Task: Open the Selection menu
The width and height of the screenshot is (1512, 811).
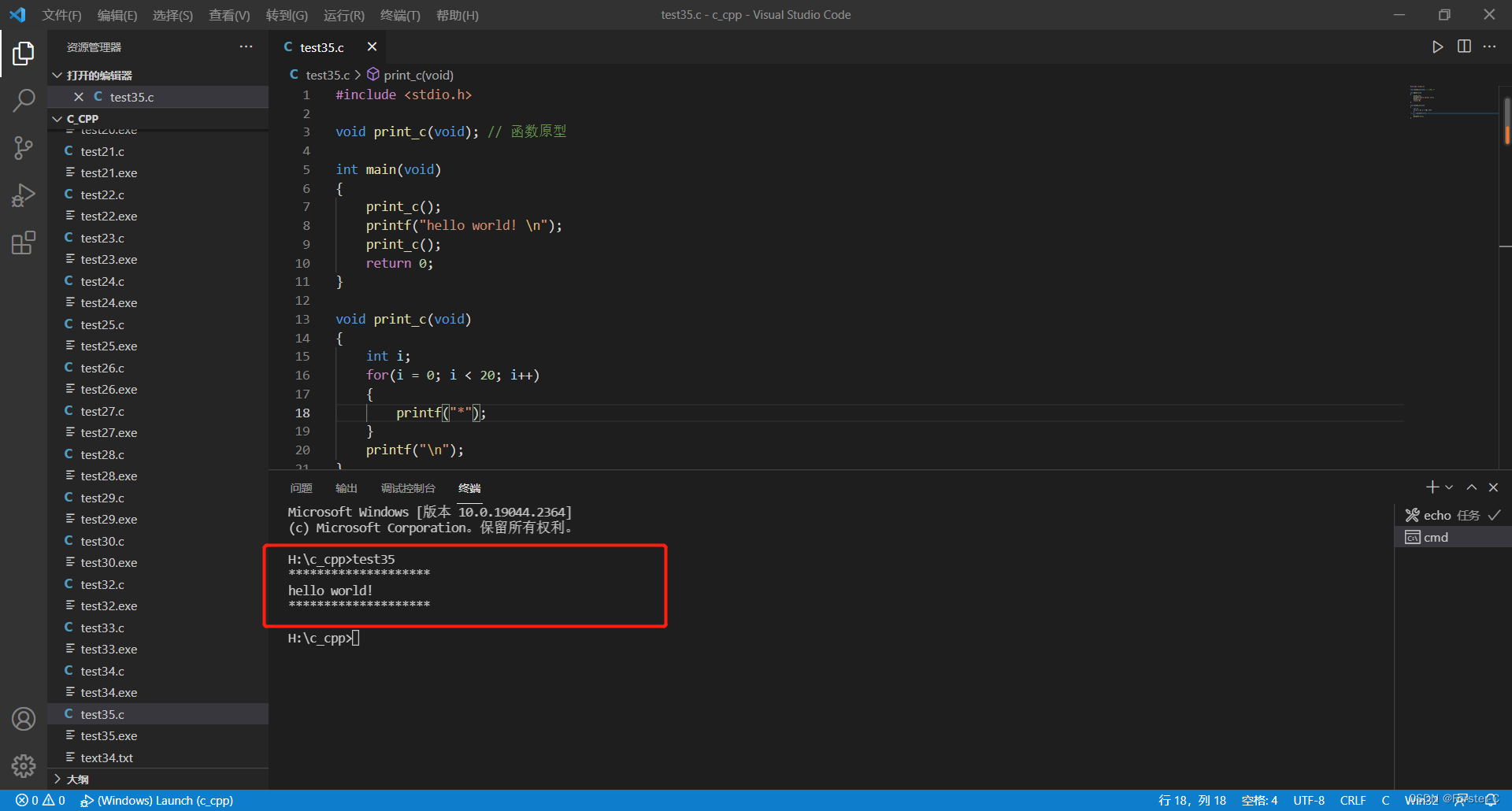Action: coord(172,15)
